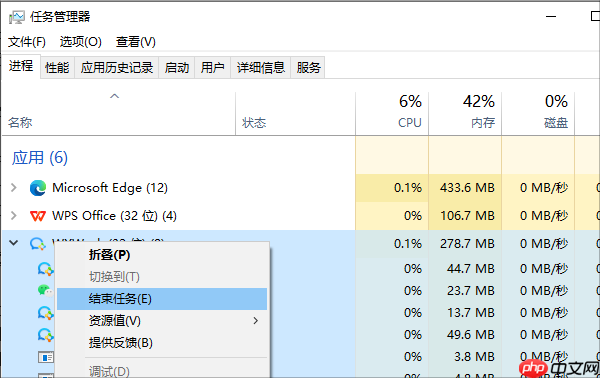Switch to the 性能 tab
The width and height of the screenshot is (600, 378).
click(57, 68)
